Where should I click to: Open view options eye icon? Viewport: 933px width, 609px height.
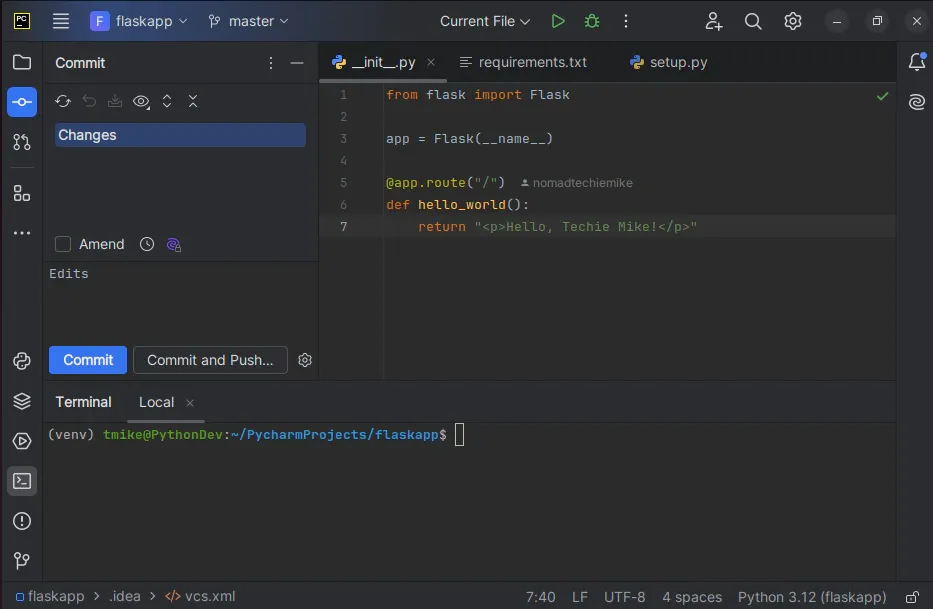click(141, 102)
